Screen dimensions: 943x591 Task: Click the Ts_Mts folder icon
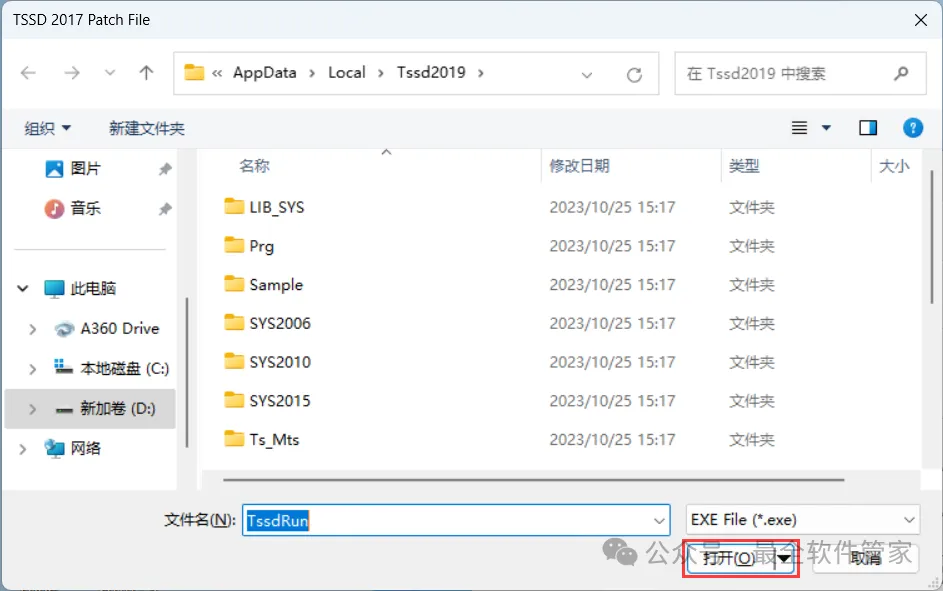coord(234,438)
